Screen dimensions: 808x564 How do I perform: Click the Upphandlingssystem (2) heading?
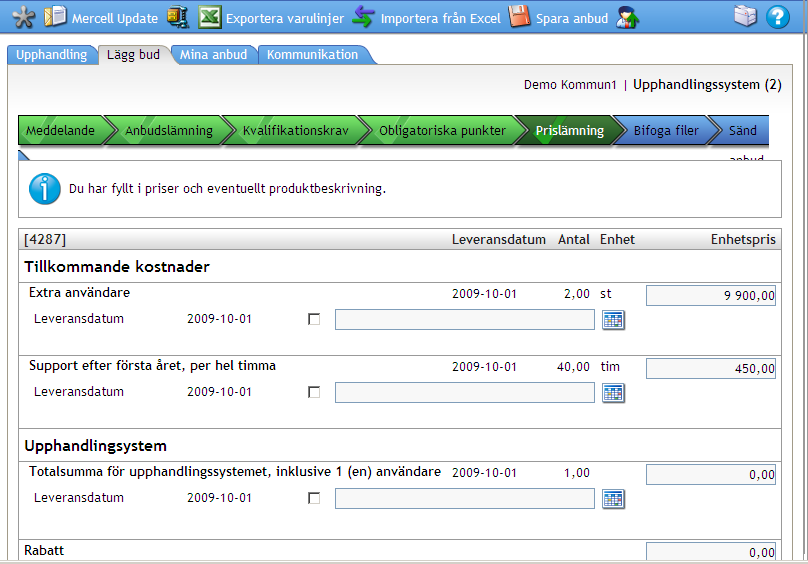tap(707, 85)
